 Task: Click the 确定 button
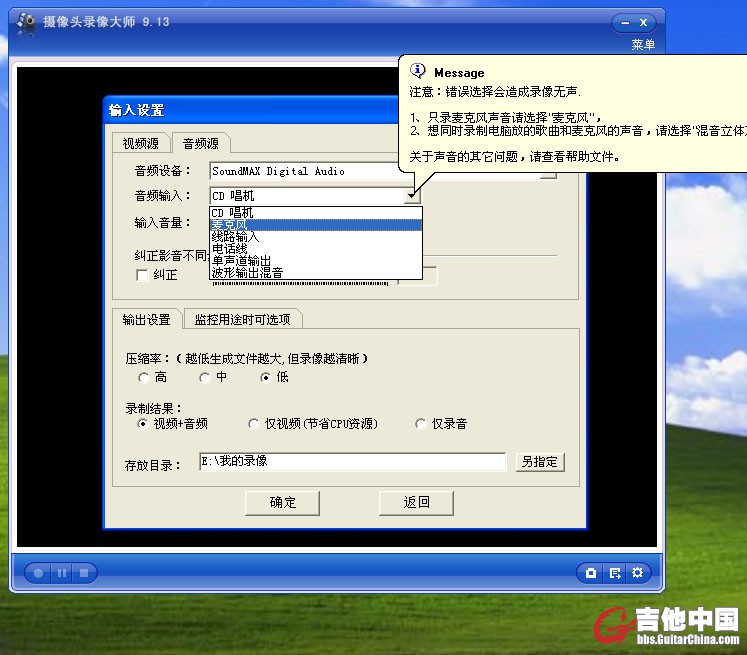pos(283,503)
